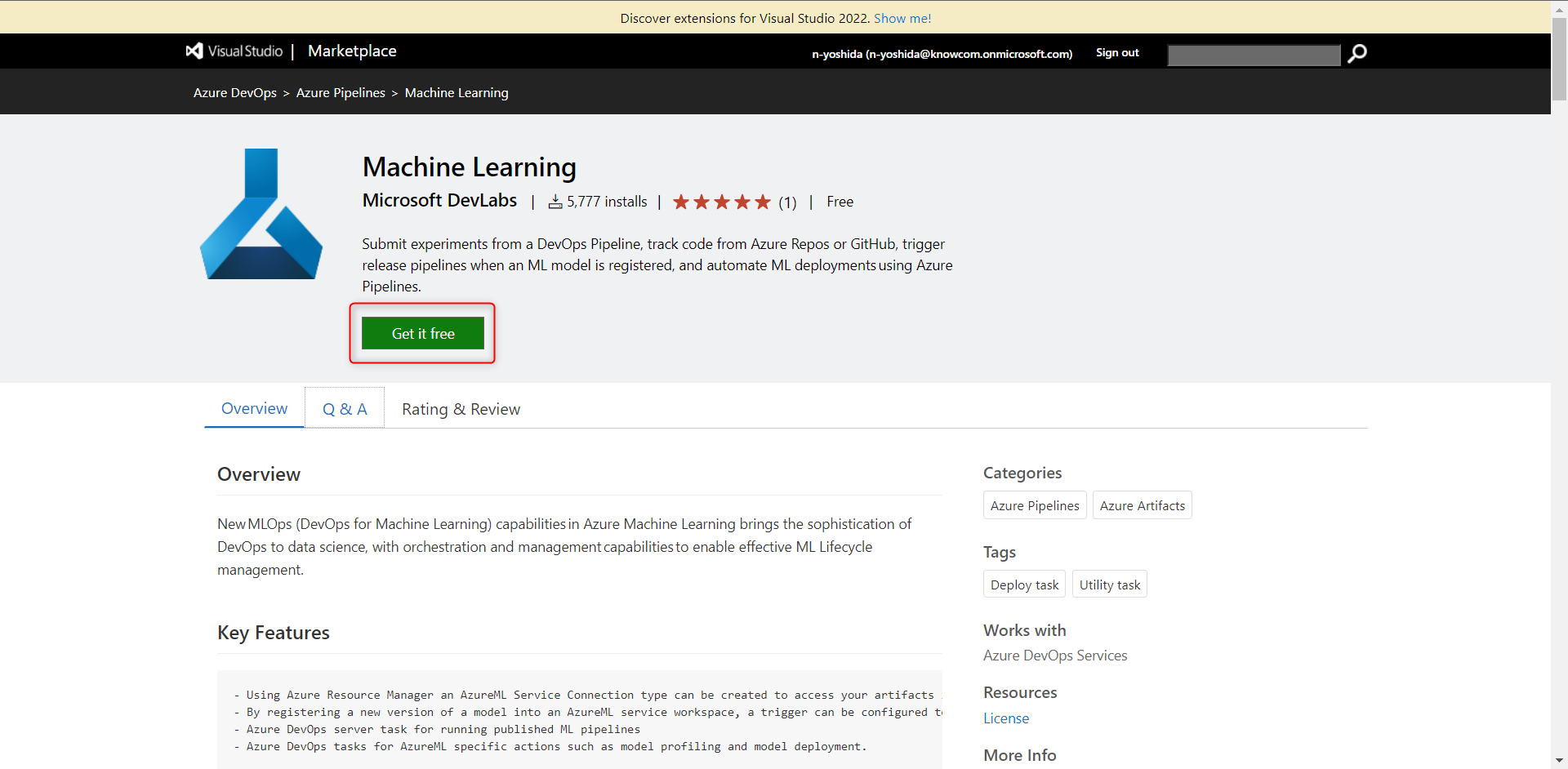The image size is (1568, 769).
Task: Click the vertical scrollbar thumb
Action: coord(1559,57)
